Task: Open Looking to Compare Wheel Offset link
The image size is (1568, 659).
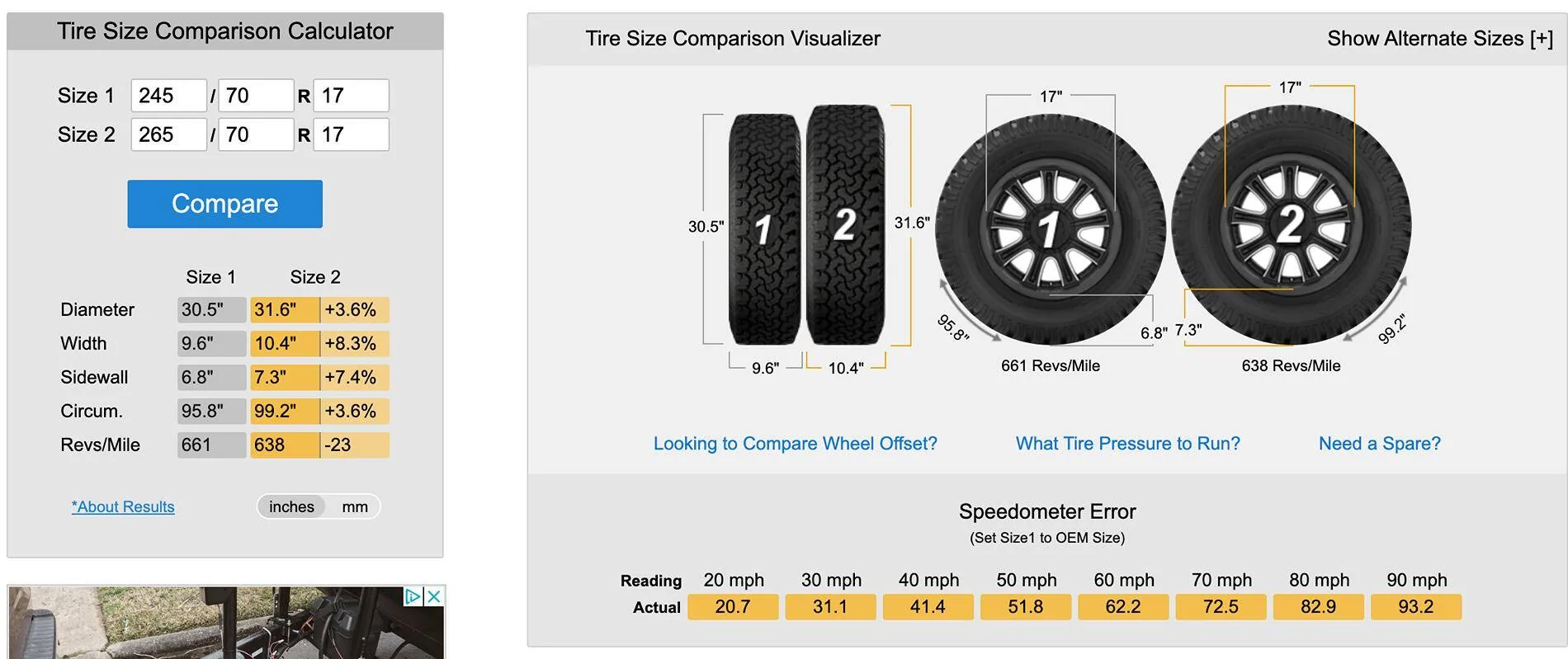Action: (795, 444)
